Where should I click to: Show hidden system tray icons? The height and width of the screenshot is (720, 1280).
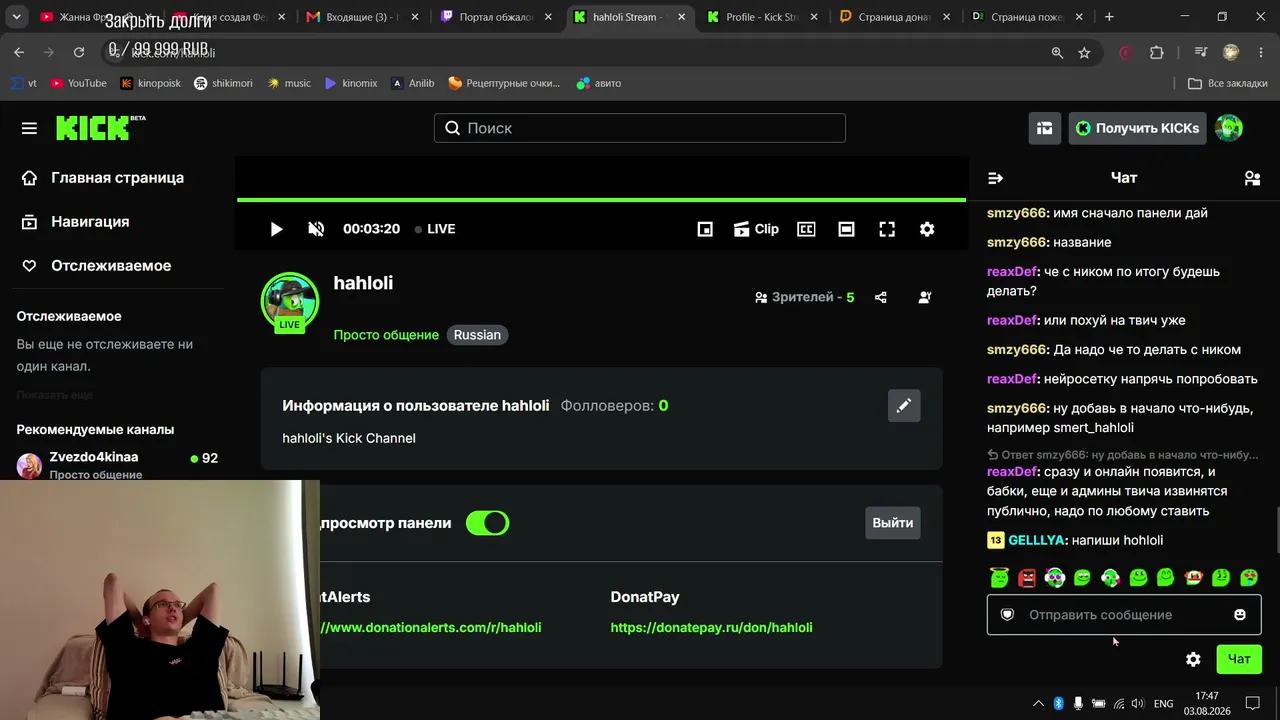coord(1038,703)
